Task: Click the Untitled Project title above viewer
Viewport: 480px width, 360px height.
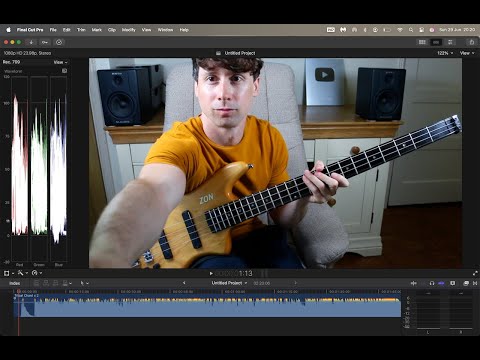Action: point(240,53)
